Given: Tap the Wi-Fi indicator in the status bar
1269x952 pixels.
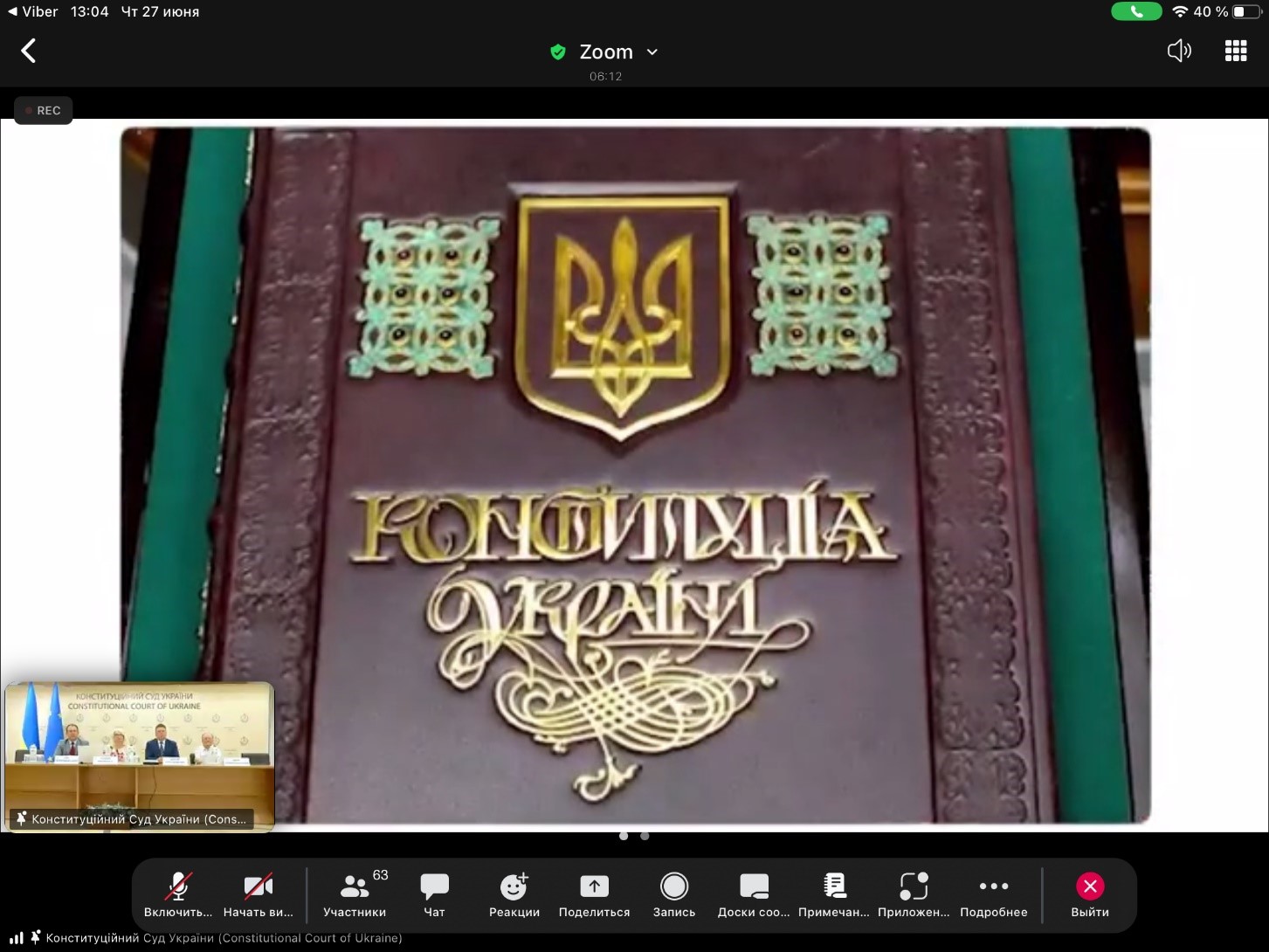Looking at the screenshot, I should (1180, 11).
